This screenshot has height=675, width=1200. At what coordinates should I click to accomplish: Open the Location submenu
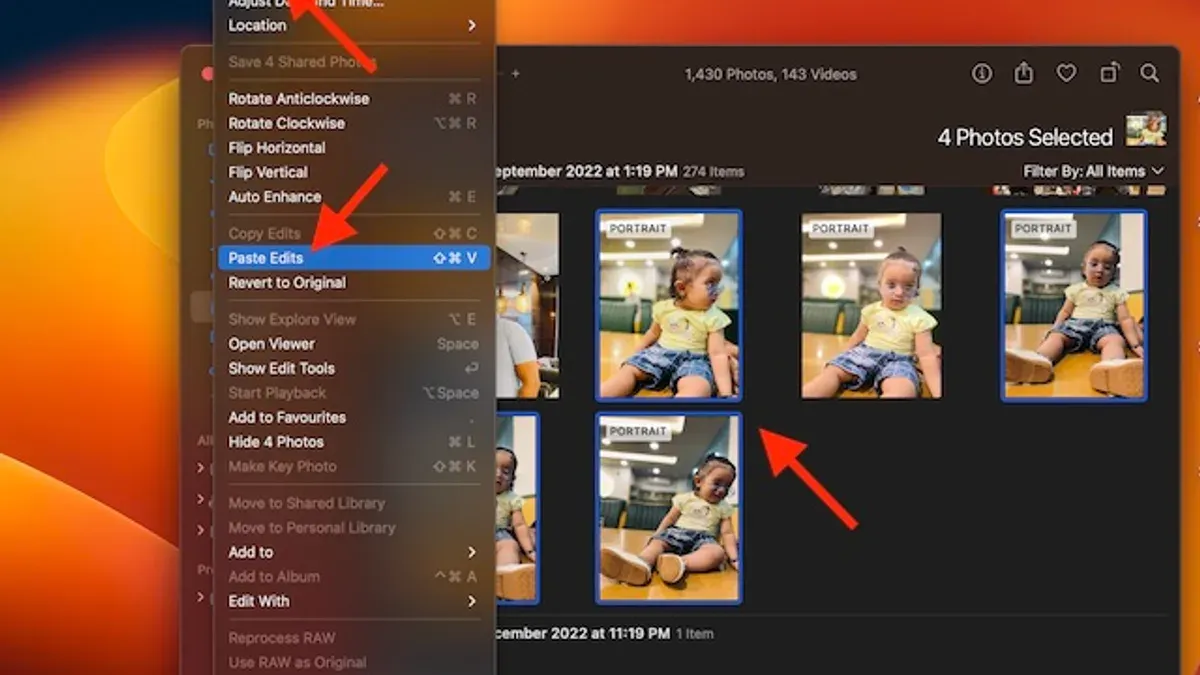click(354, 25)
